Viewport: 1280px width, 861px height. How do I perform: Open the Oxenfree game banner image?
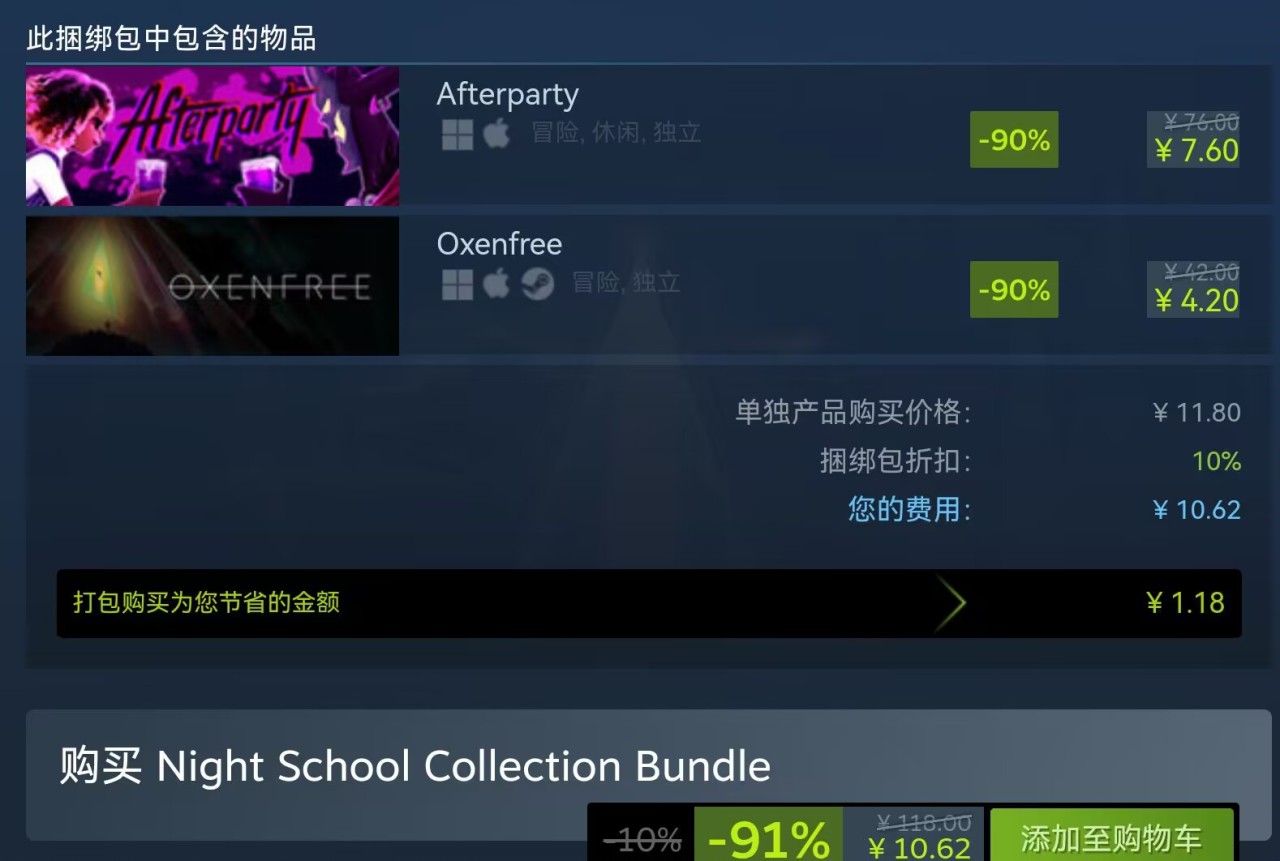tap(212, 286)
